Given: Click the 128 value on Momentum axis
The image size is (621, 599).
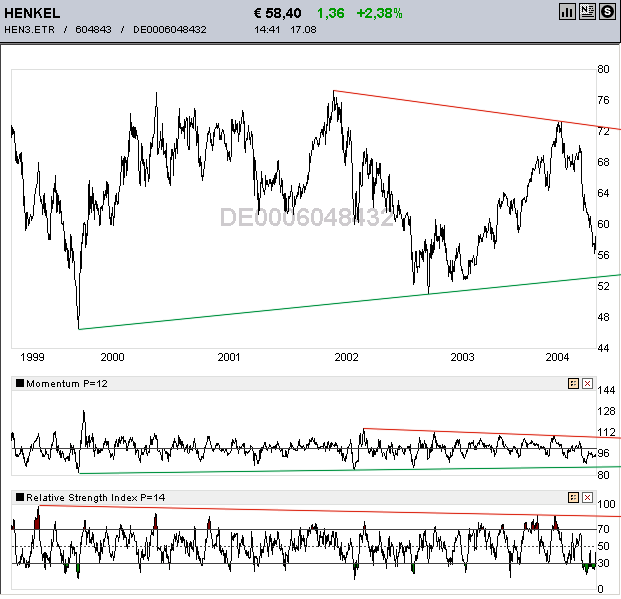Looking at the screenshot, I should click(x=606, y=411).
